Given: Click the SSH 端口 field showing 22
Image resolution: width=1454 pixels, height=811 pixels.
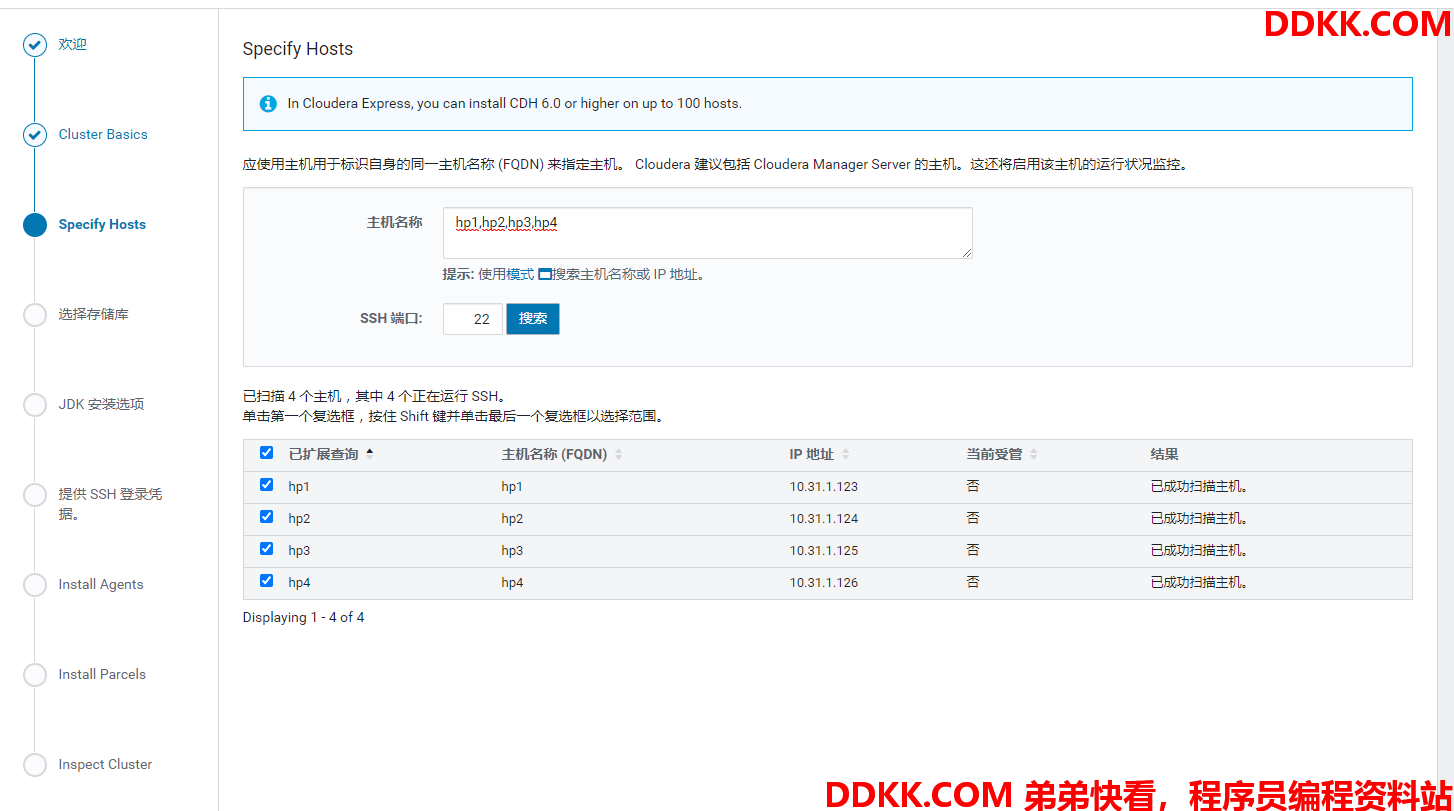Looking at the screenshot, I should pos(473,319).
